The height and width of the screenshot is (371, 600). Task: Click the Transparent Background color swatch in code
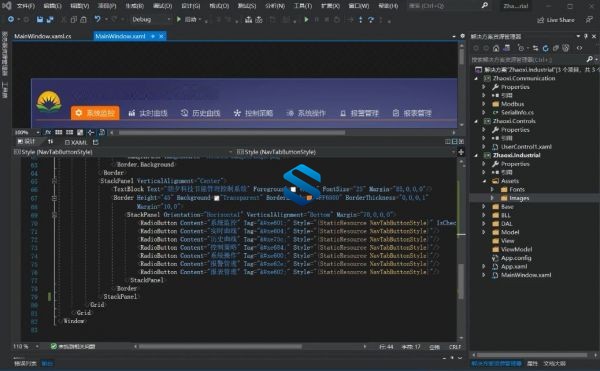pyautogui.click(x=217, y=198)
